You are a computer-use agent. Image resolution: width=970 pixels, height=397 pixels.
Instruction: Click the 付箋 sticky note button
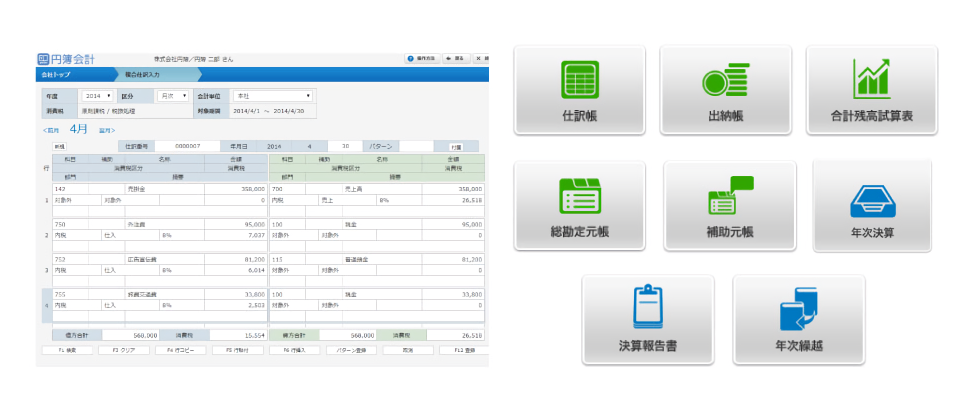point(457,147)
